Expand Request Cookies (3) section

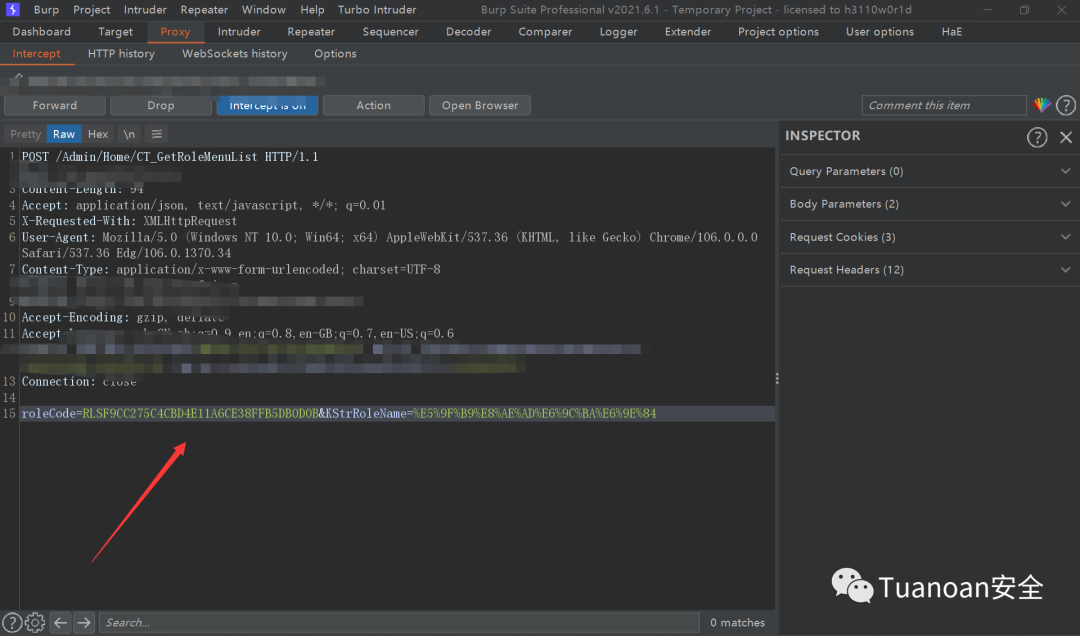pyautogui.click(x=930, y=237)
